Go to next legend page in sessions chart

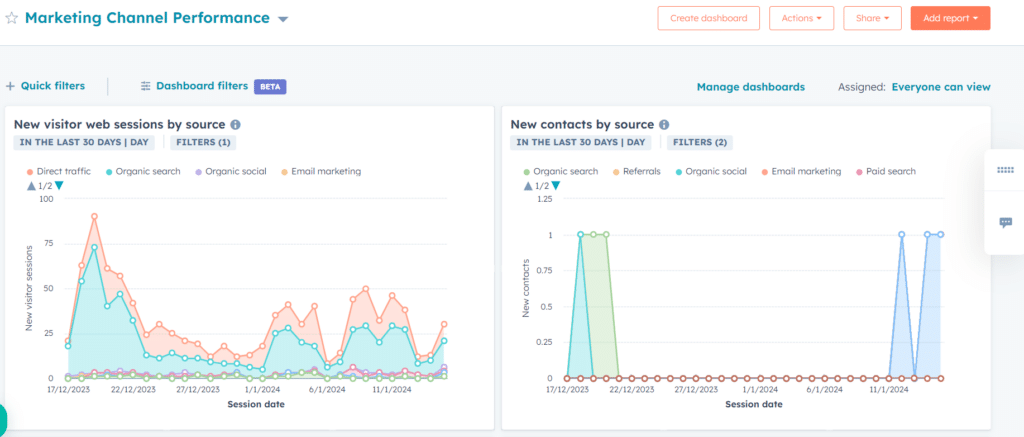click(x=59, y=186)
